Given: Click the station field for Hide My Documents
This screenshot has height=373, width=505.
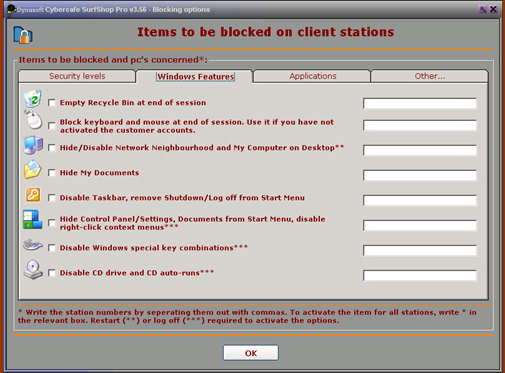Looking at the screenshot, I should (420, 175).
